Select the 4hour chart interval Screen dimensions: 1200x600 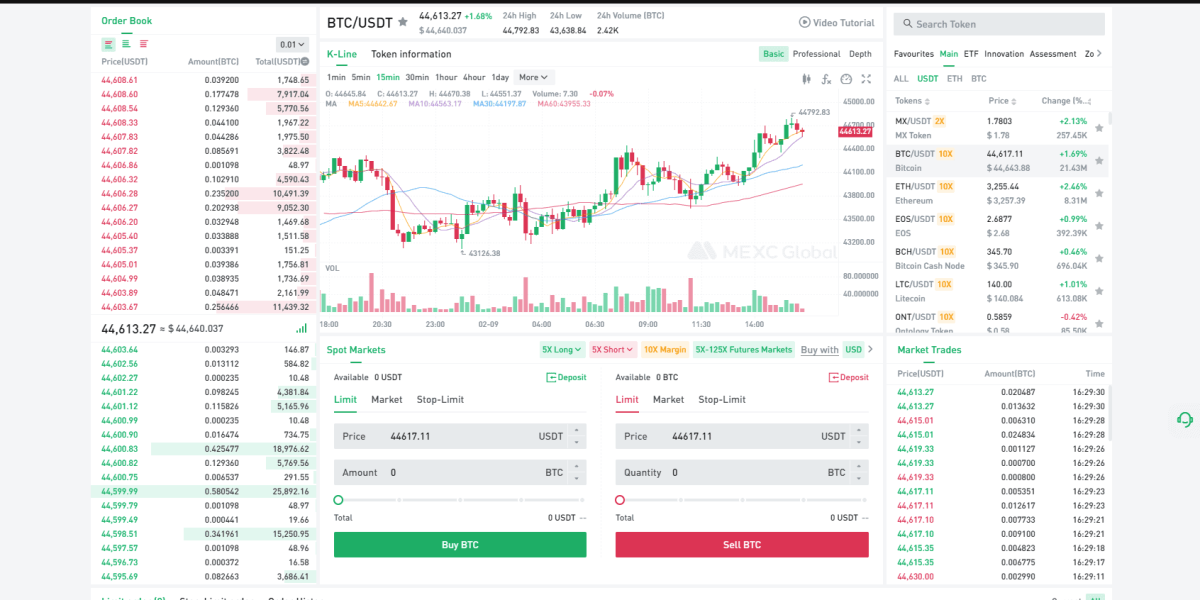(474, 77)
